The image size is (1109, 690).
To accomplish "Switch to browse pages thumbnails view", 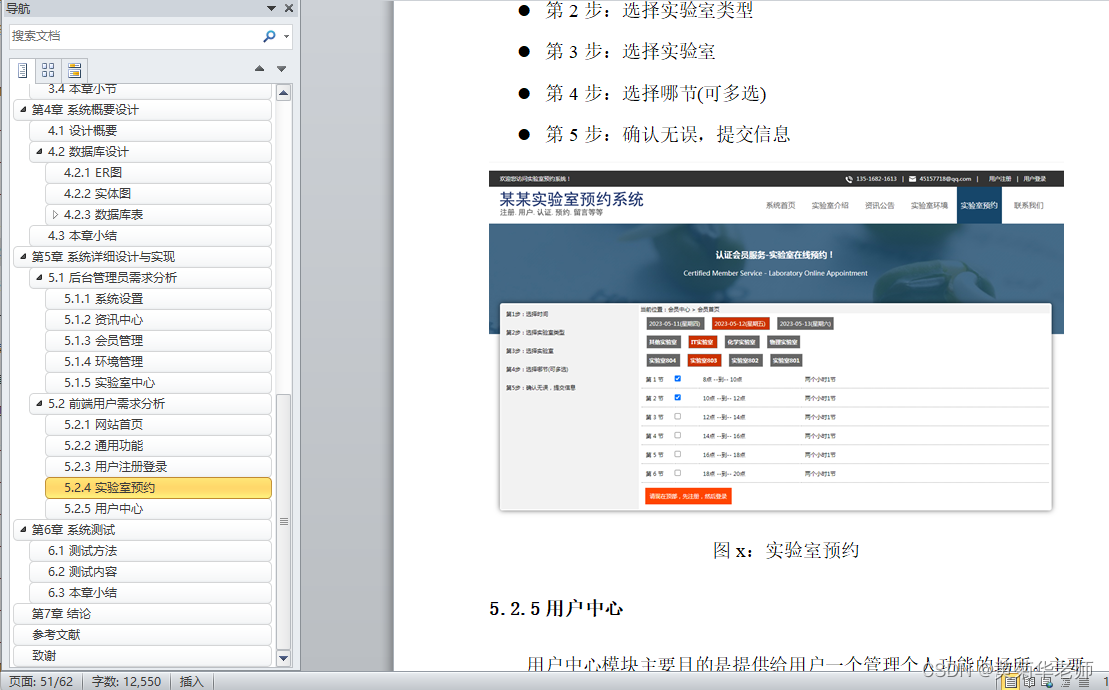I will pos(47,70).
